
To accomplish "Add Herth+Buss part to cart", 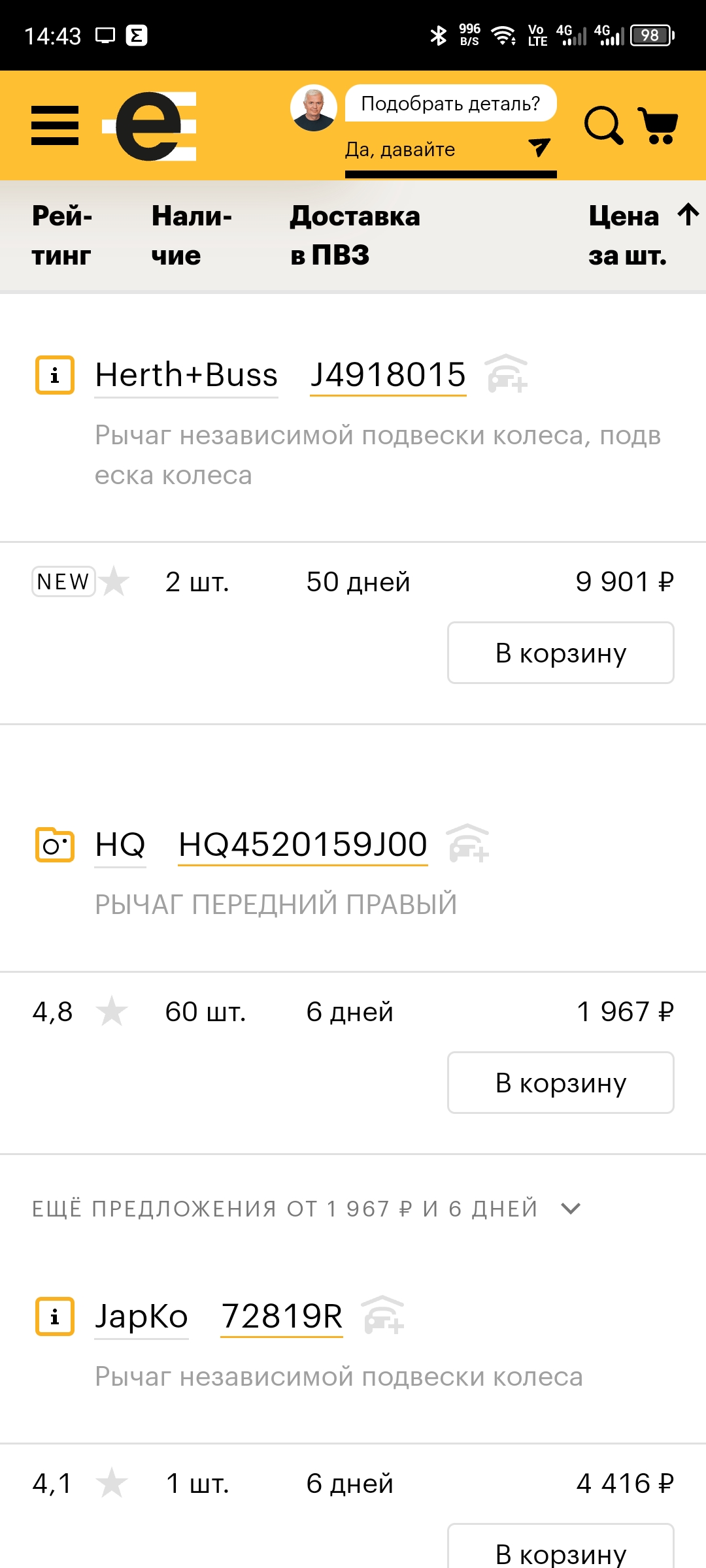I will 560,653.
